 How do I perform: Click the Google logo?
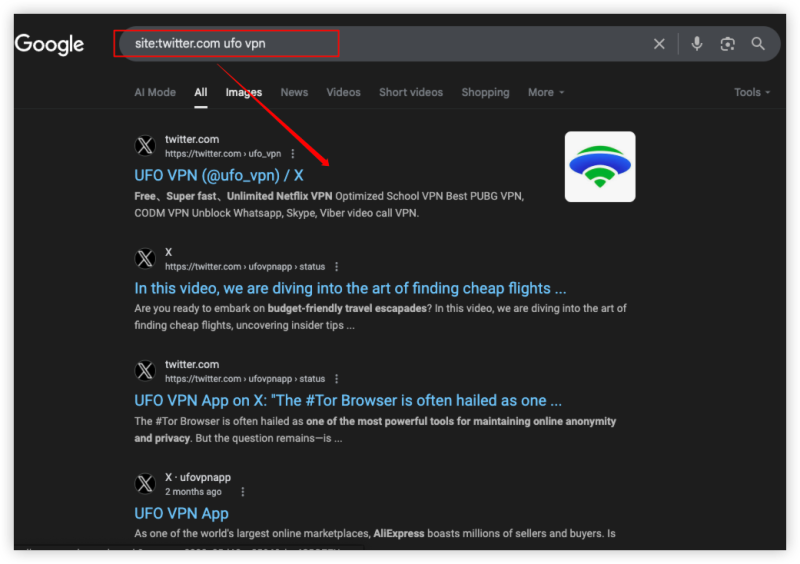(x=49, y=44)
